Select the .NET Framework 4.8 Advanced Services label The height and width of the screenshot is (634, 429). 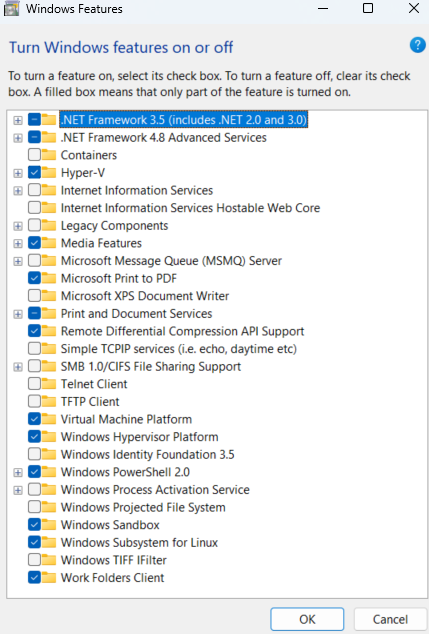[x=164, y=137]
